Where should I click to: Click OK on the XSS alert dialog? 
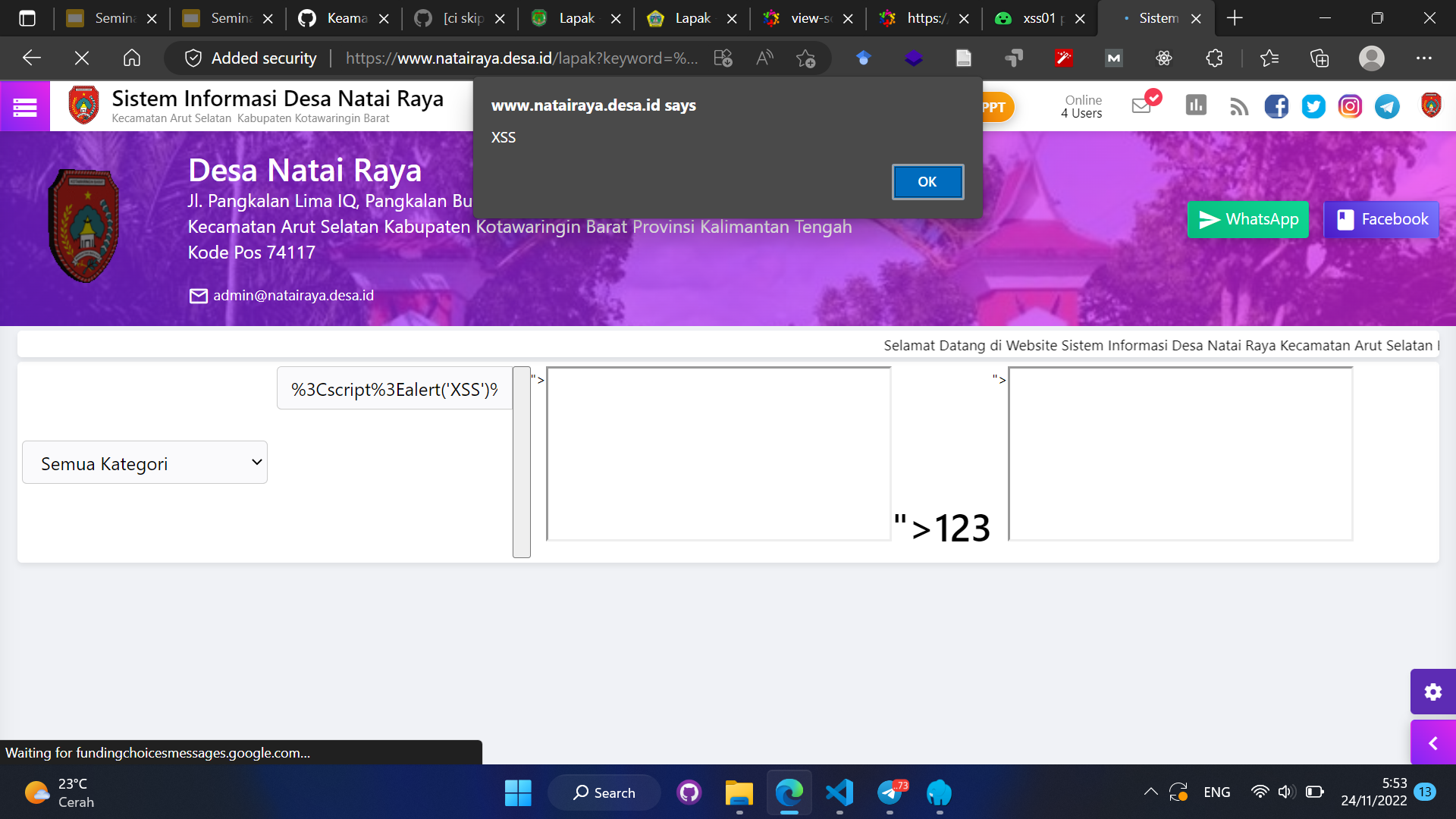[927, 182]
